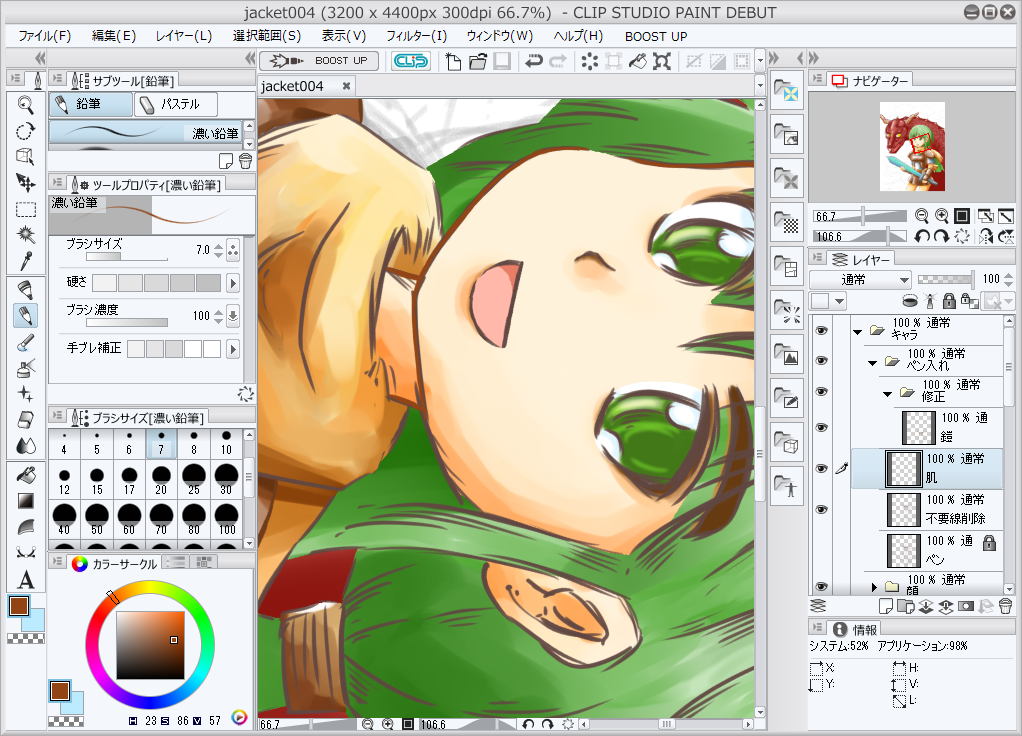Click the Clear layer dots icon in the toolbar

click(589, 61)
